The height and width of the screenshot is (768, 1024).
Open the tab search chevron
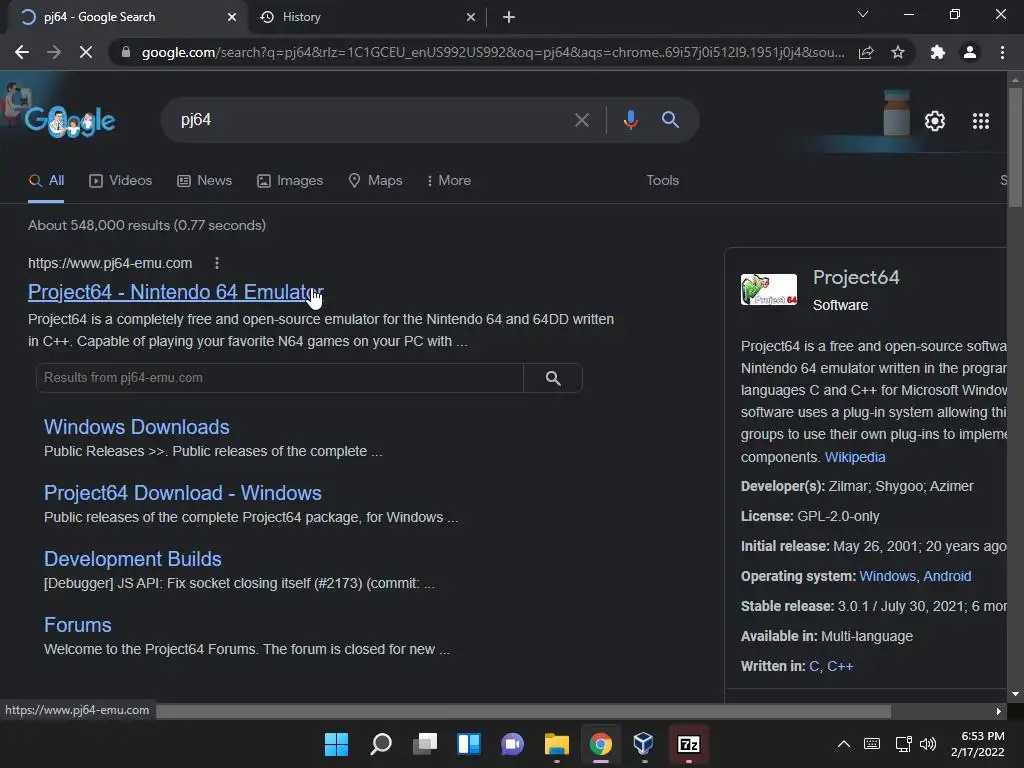click(863, 14)
